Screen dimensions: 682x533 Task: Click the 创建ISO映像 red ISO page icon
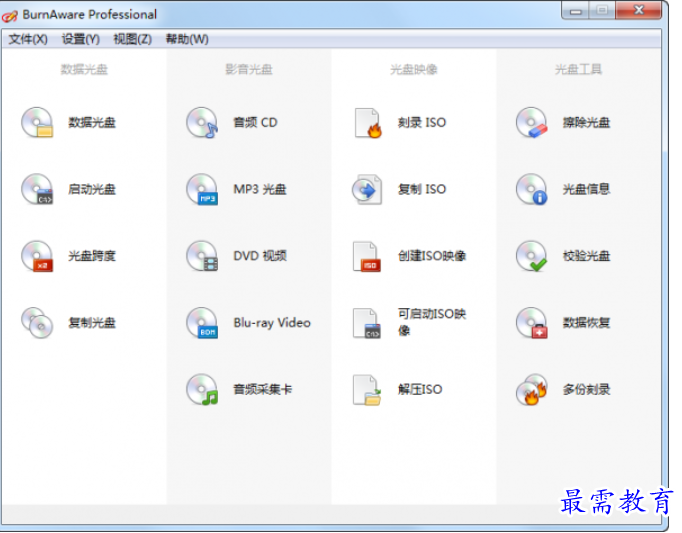pos(367,257)
